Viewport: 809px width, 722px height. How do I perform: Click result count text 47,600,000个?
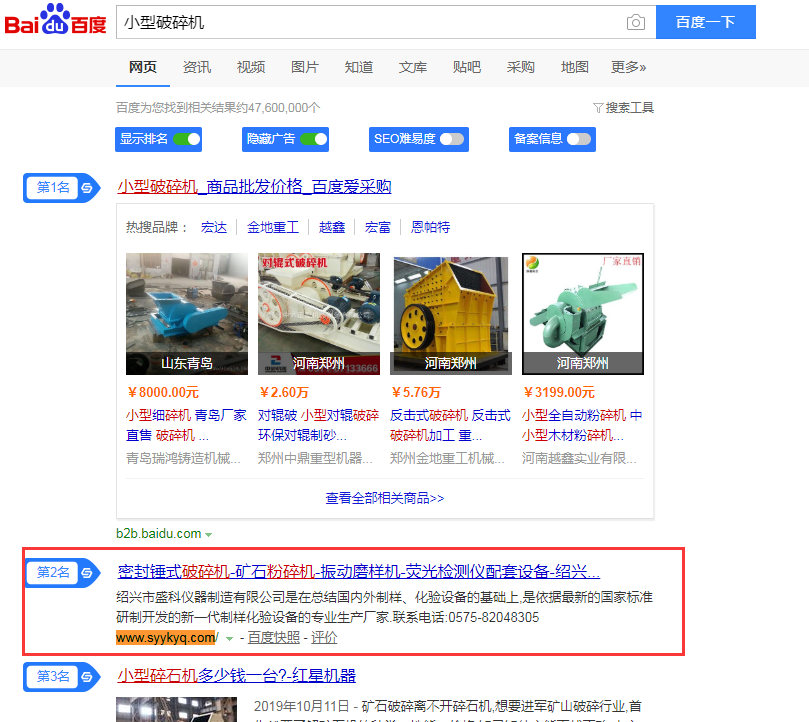click(x=284, y=108)
